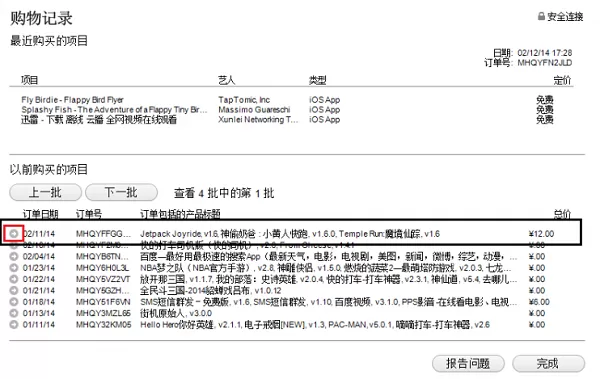Select Jetpack Joyride order product titles
This screenshot has height=379, width=600.
click(290, 234)
